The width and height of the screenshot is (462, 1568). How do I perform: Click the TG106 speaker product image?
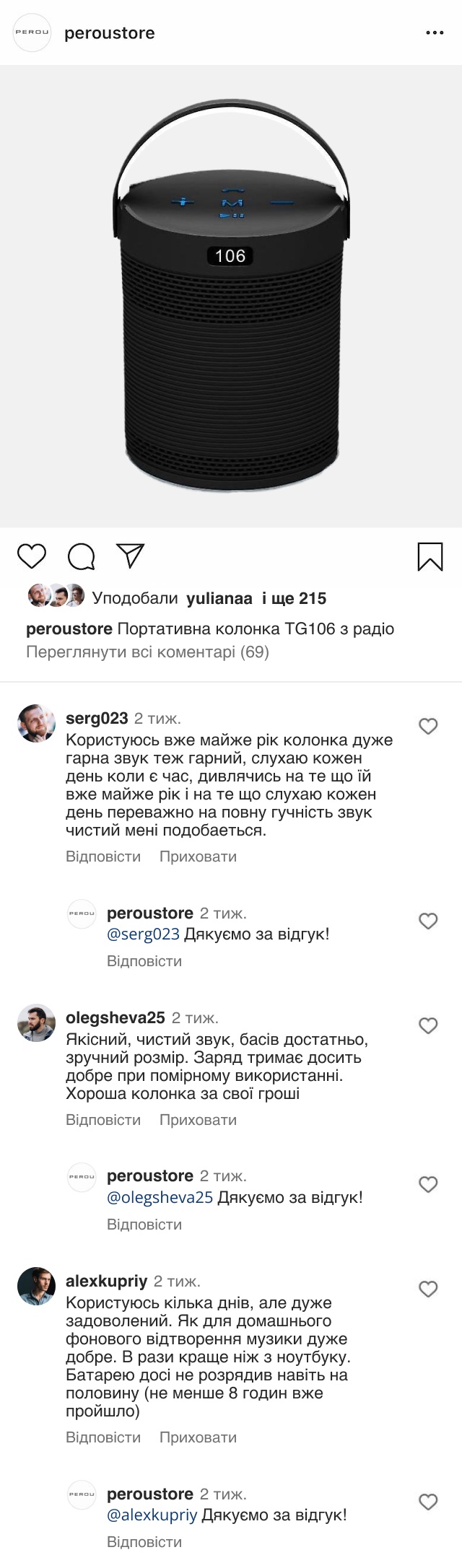(231, 296)
